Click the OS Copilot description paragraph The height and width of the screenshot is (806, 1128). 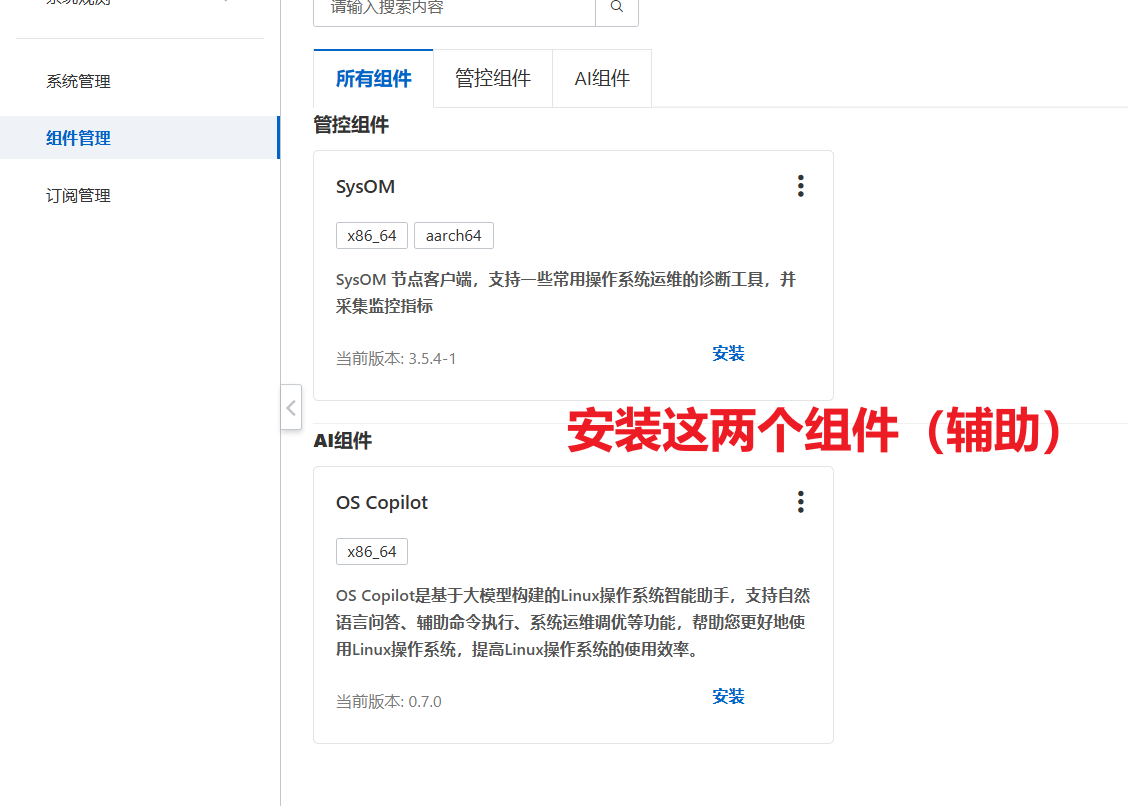click(573, 622)
